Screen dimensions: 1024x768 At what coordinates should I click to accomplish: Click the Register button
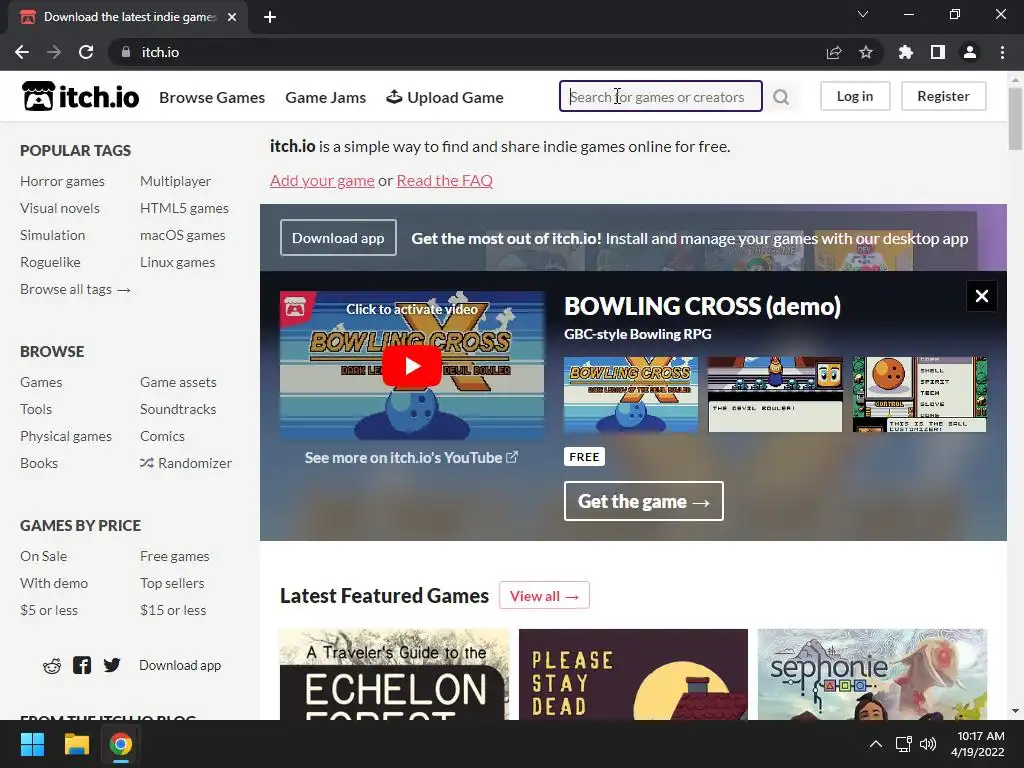tap(944, 96)
